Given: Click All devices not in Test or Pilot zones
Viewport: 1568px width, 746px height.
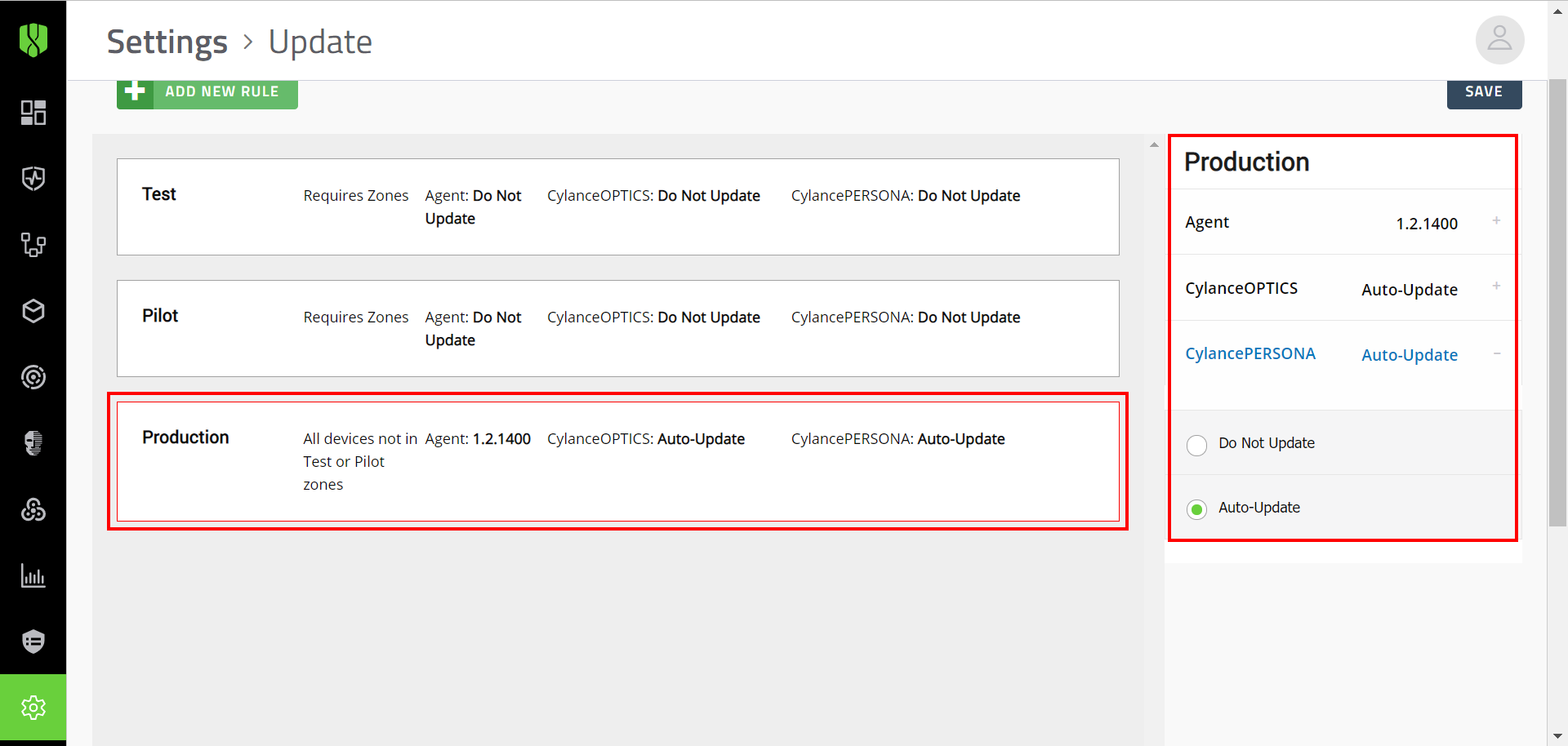Looking at the screenshot, I should coord(359,462).
